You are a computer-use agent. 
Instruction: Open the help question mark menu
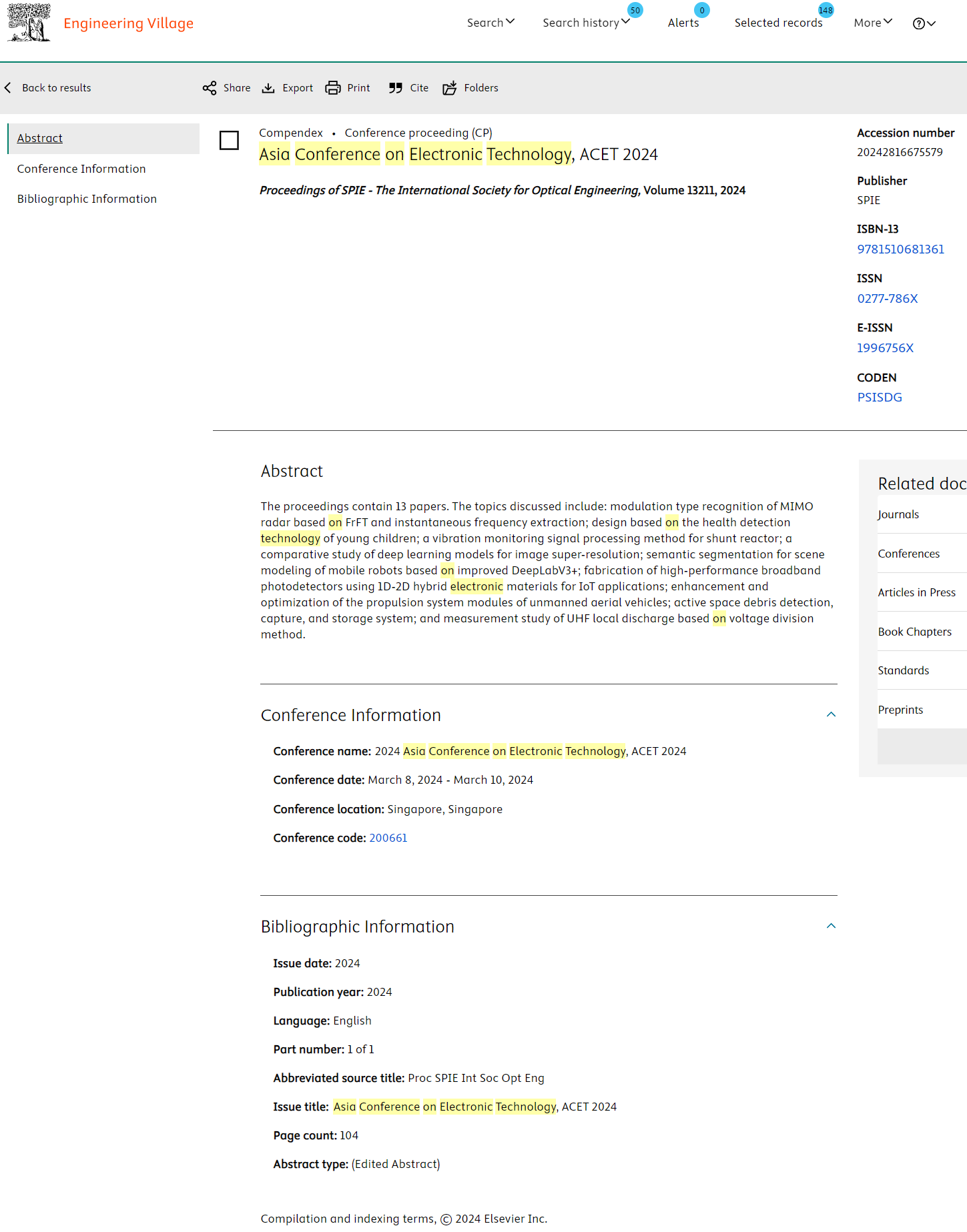tap(924, 23)
